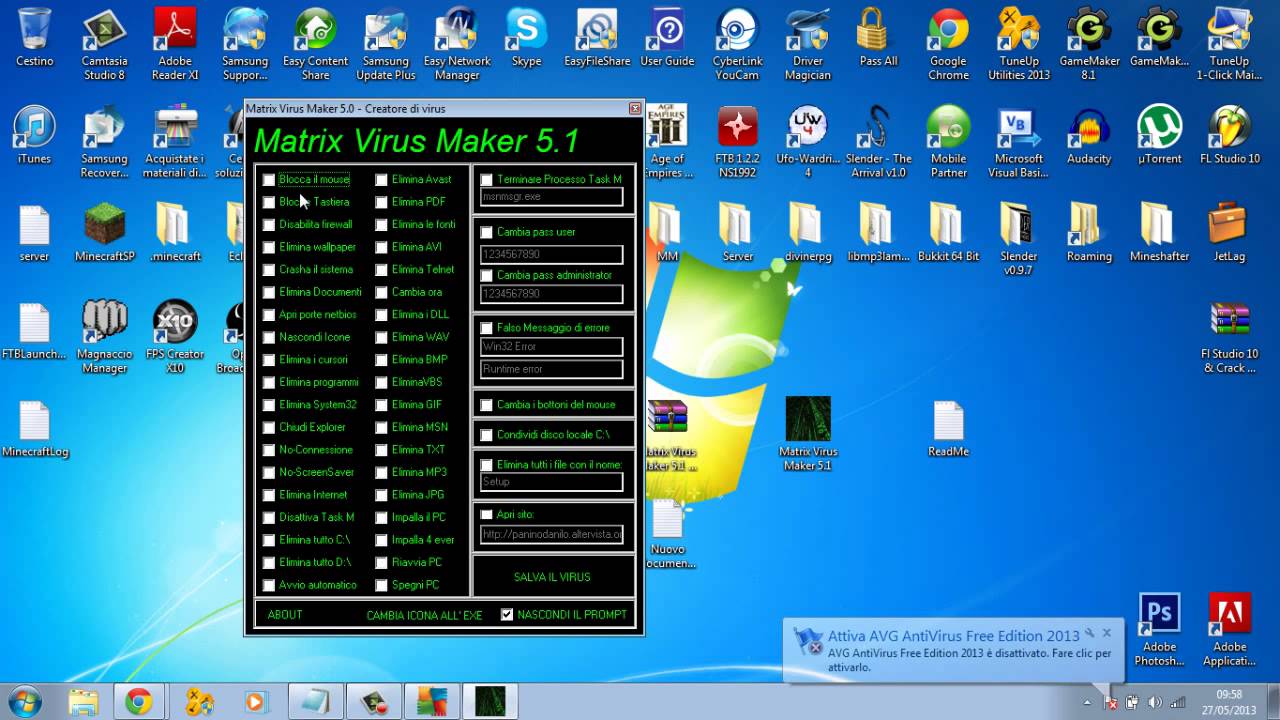Screen dimensions: 1280x720
Task: Check the Cambia ora option
Action: point(382,292)
